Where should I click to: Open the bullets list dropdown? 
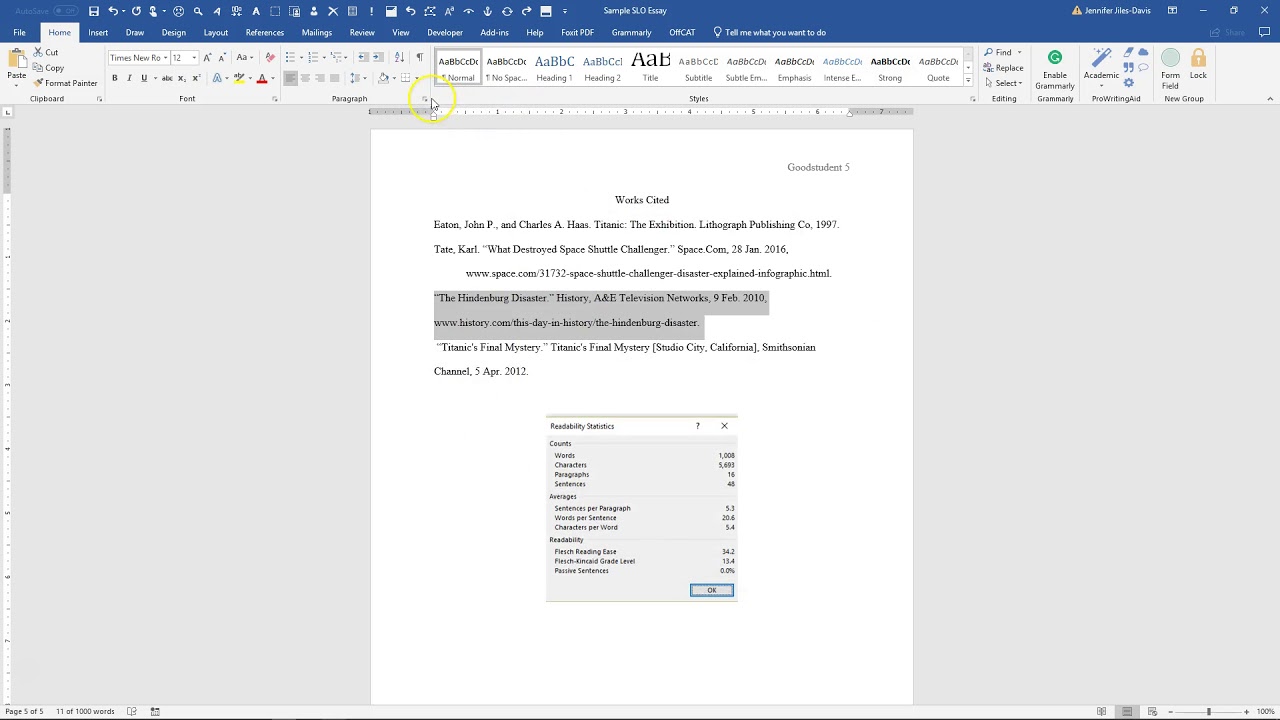tap(301, 57)
